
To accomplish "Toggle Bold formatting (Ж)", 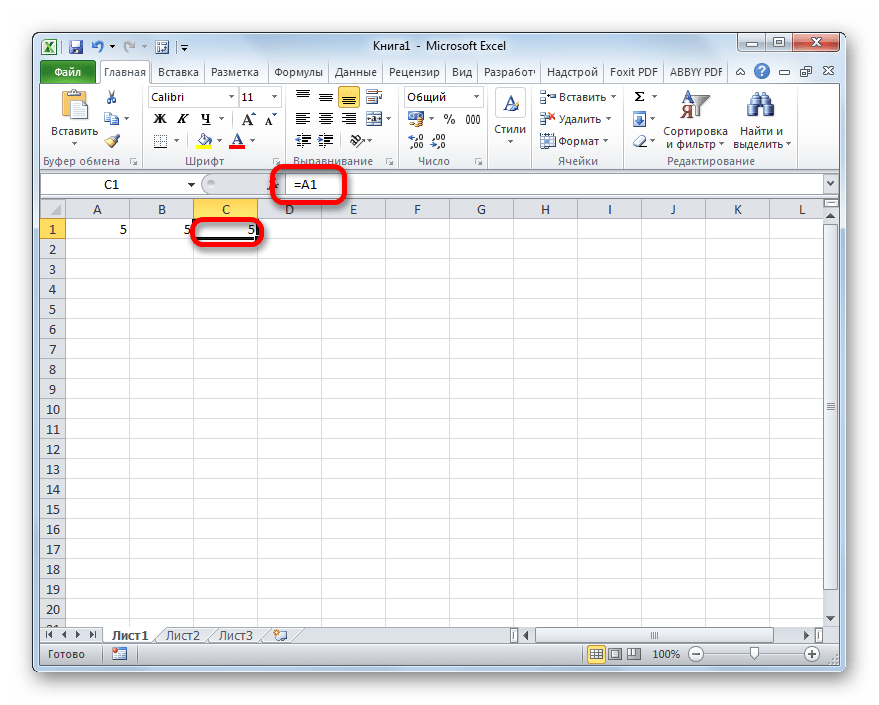I will click(x=160, y=119).
